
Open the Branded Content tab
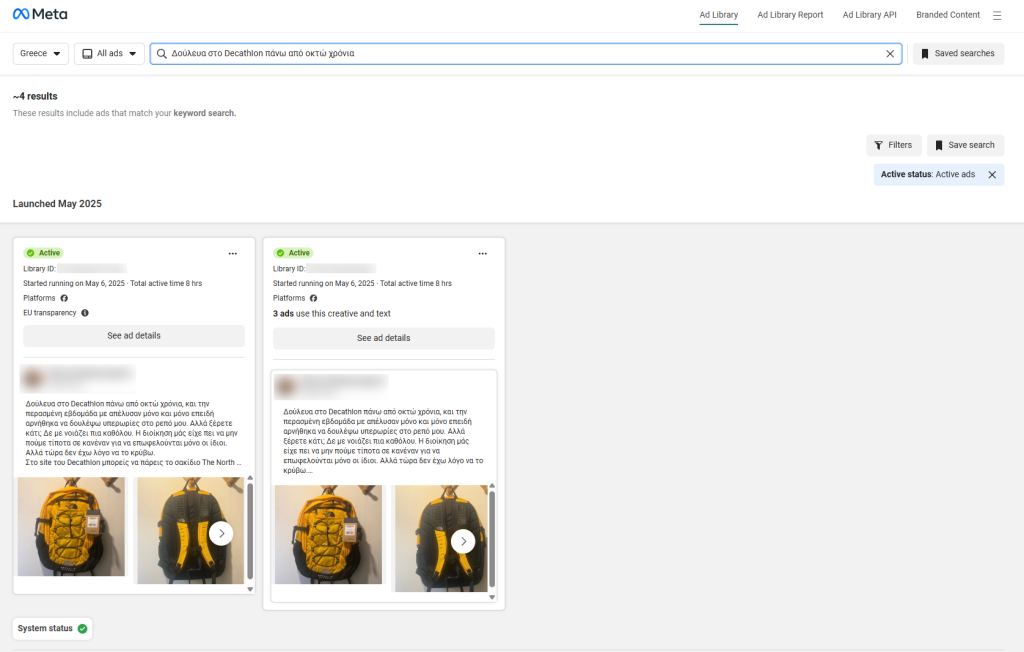pyautogui.click(x=948, y=15)
